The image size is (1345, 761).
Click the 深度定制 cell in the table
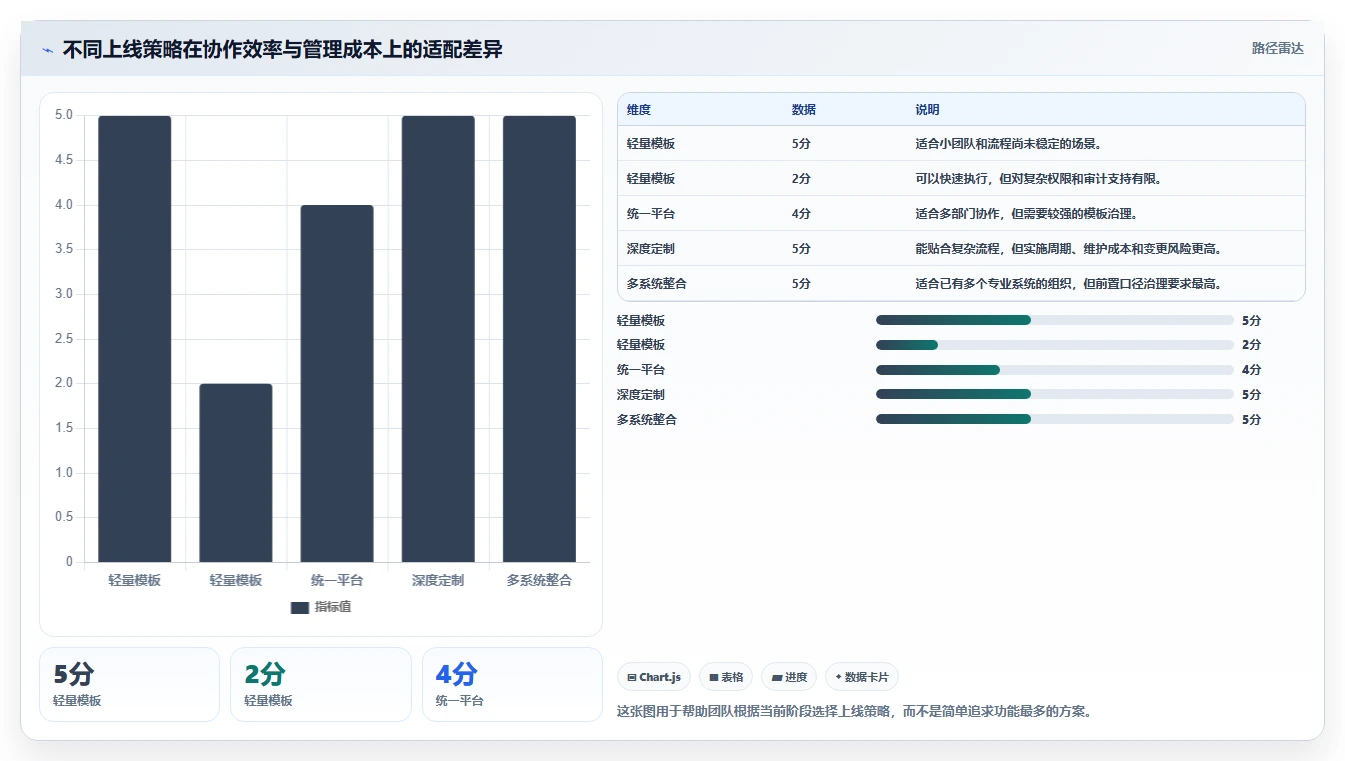651,249
